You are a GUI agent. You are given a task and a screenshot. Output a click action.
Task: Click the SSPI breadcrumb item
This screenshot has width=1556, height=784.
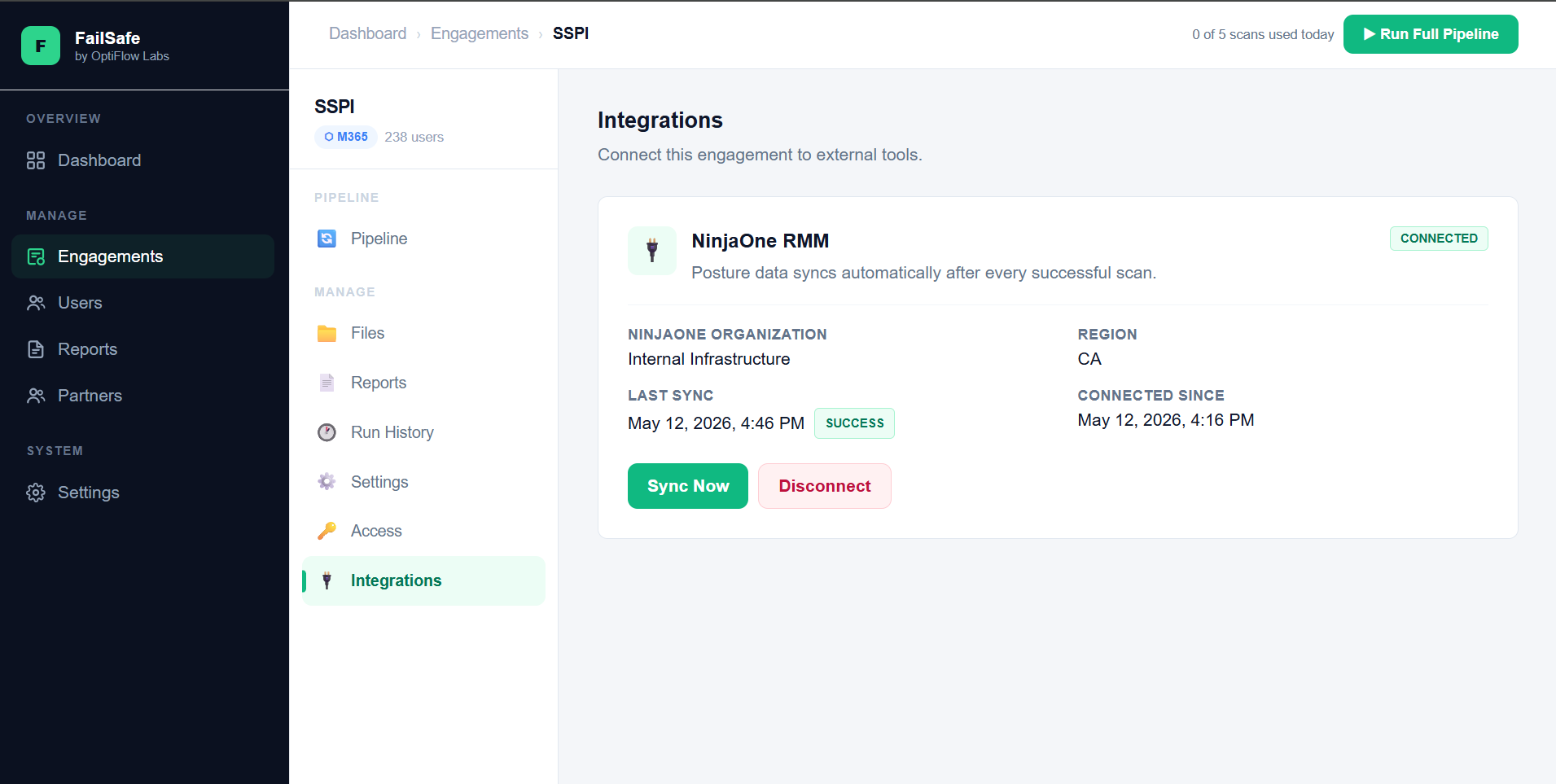[571, 33]
